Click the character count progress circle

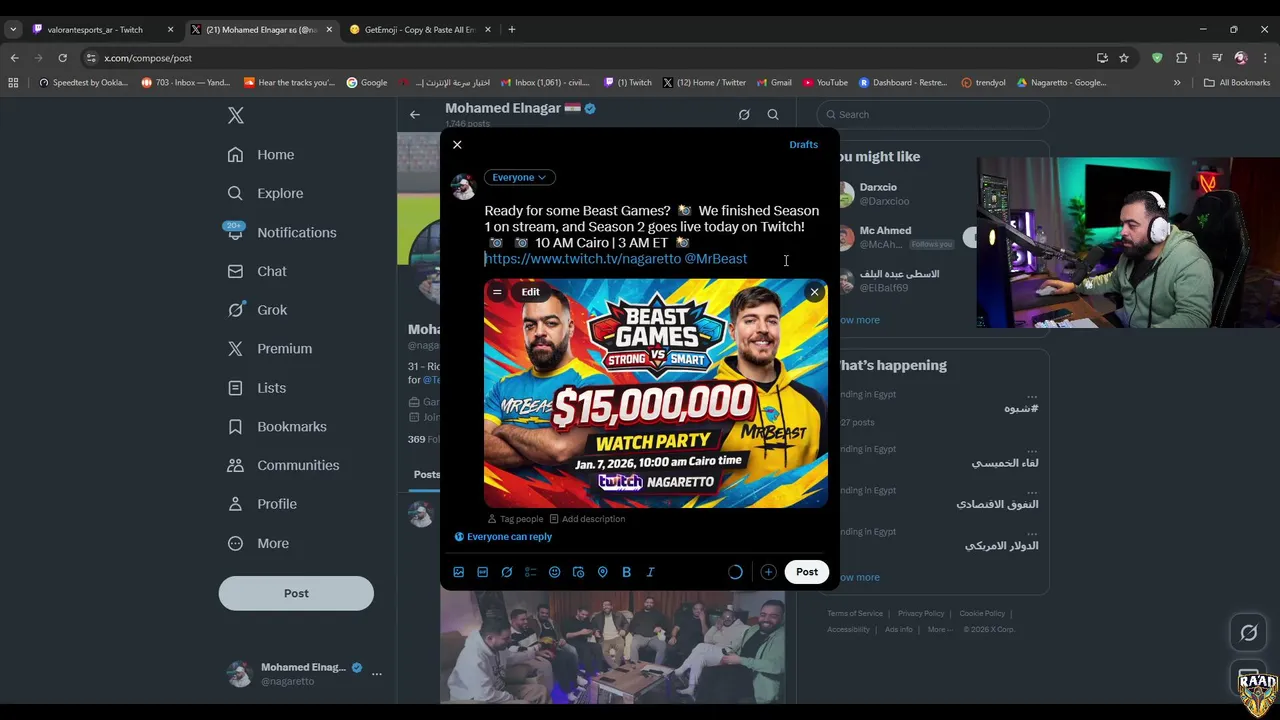pos(735,572)
